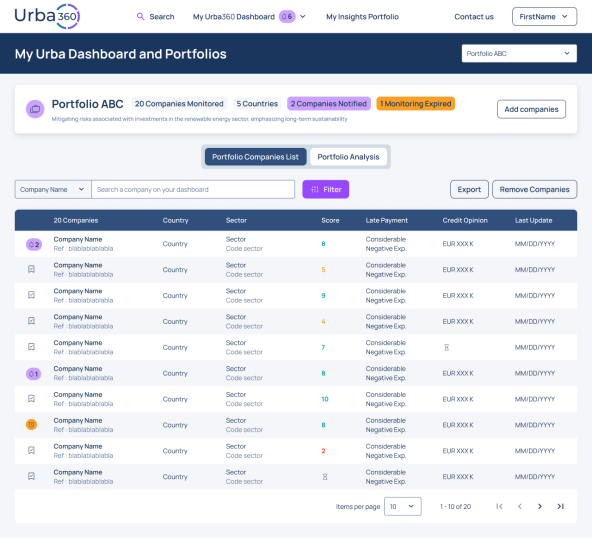Click the monitoring icon in row with score 4
This screenshot has height=538, width=592.
click(x=32, y=321)
